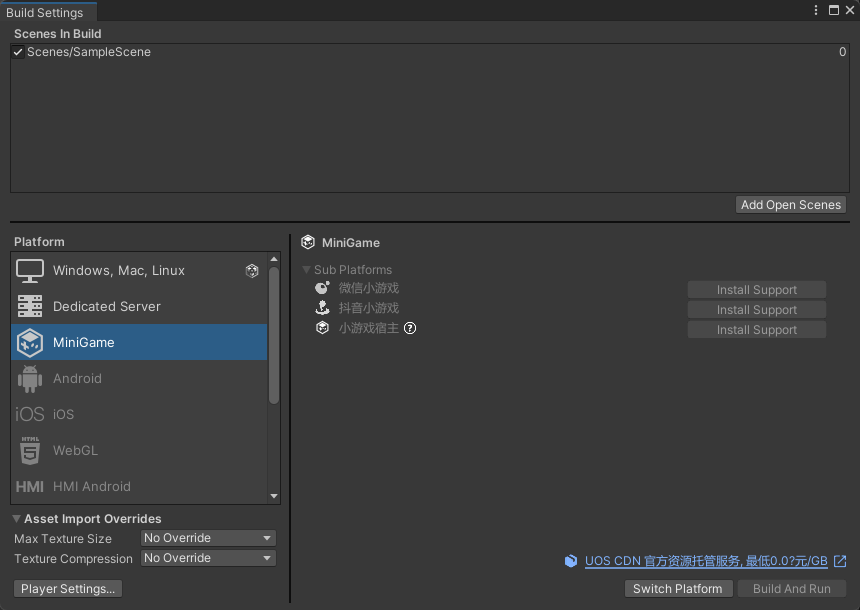Screen dimensions: 860x610
Task: Collapse the Sub Platforms section
Action: [x=307, y=270]
